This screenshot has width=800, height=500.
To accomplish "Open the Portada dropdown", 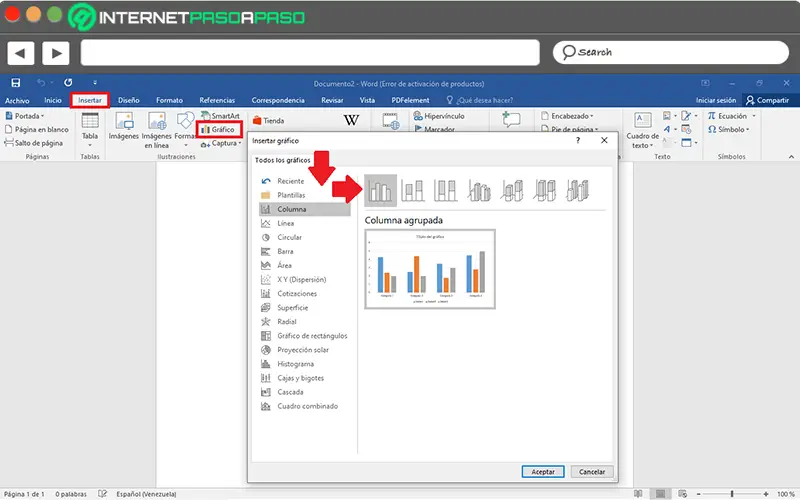I will click(x=24, y=116).
